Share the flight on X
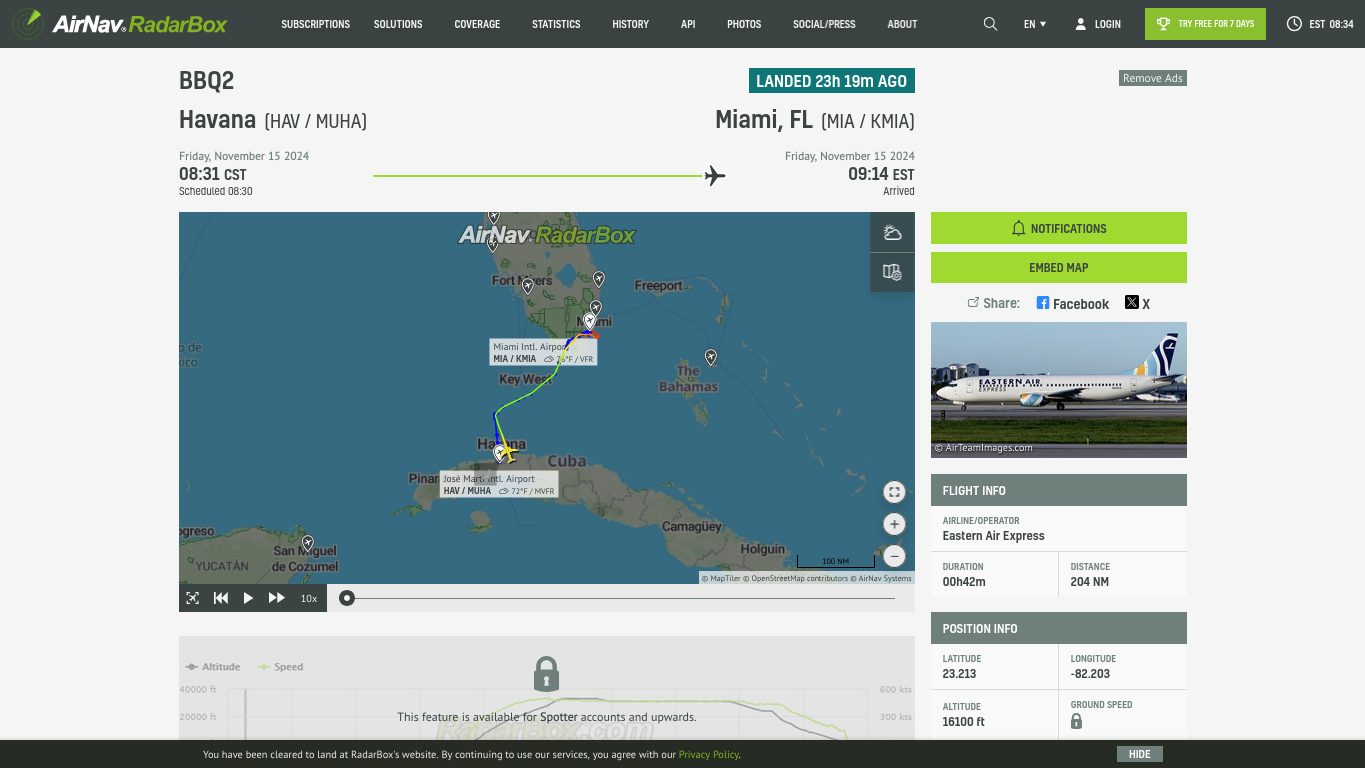The image size is (1365, 768). click(1138, 303)
